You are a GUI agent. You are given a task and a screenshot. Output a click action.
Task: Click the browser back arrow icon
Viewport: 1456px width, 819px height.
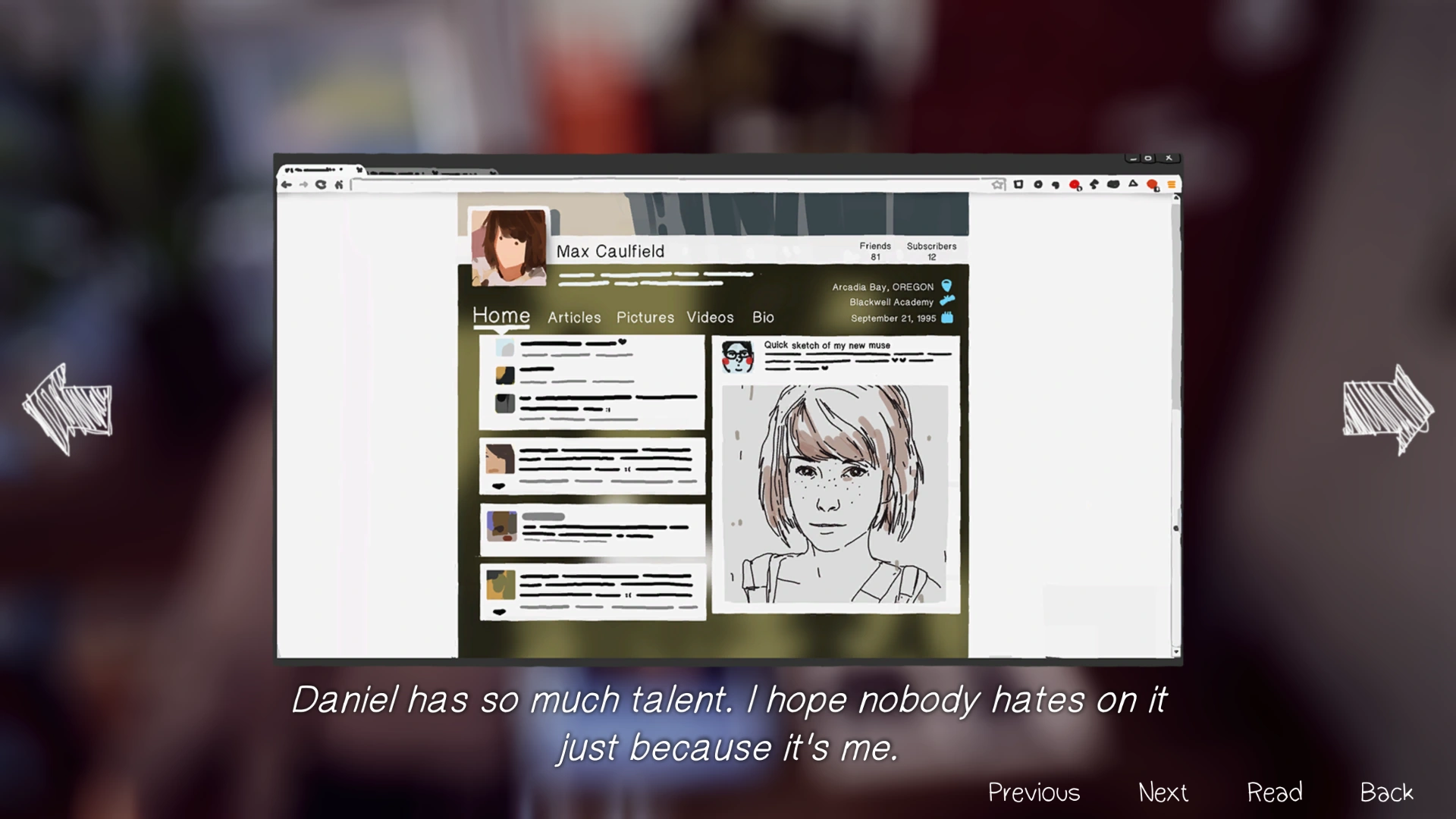point(287,184)
